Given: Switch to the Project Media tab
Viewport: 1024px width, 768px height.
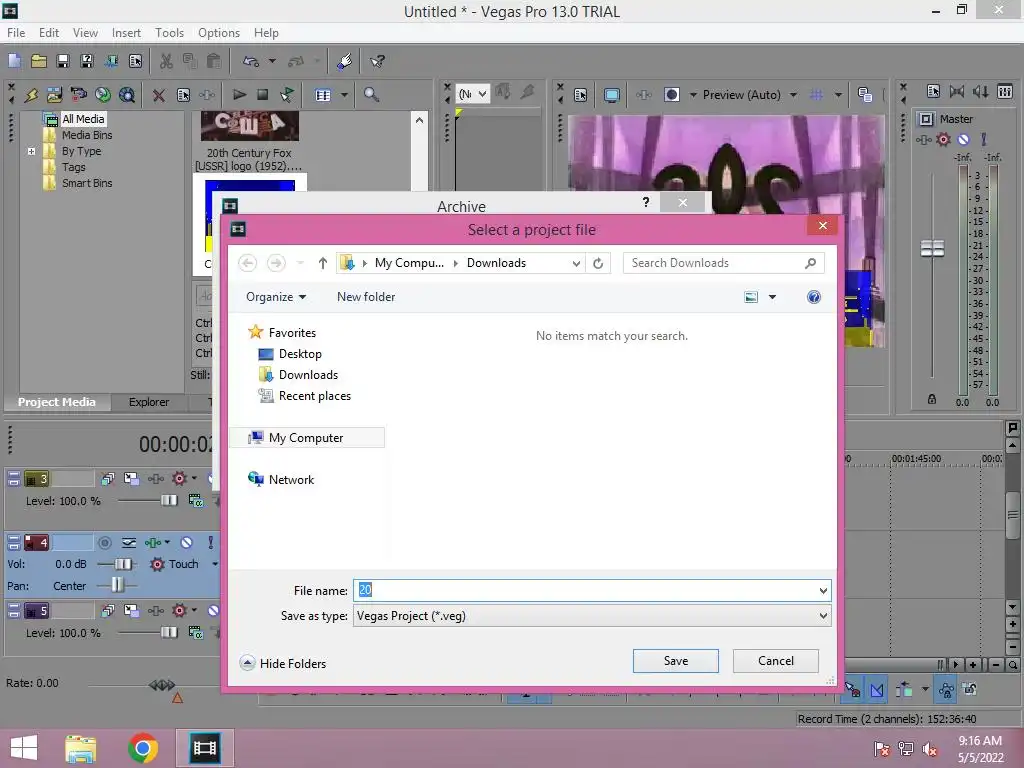Looking at the screenshot, I should tap(57, 402).
